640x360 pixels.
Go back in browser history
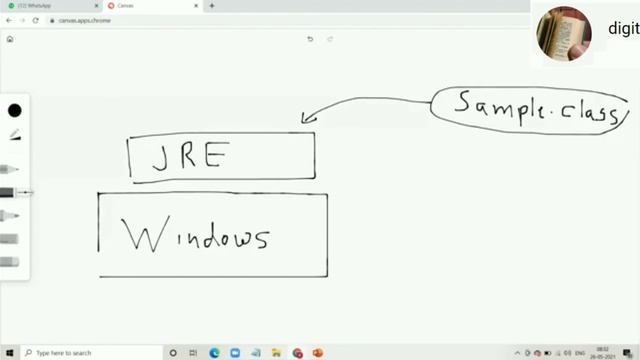coord(9,20)
